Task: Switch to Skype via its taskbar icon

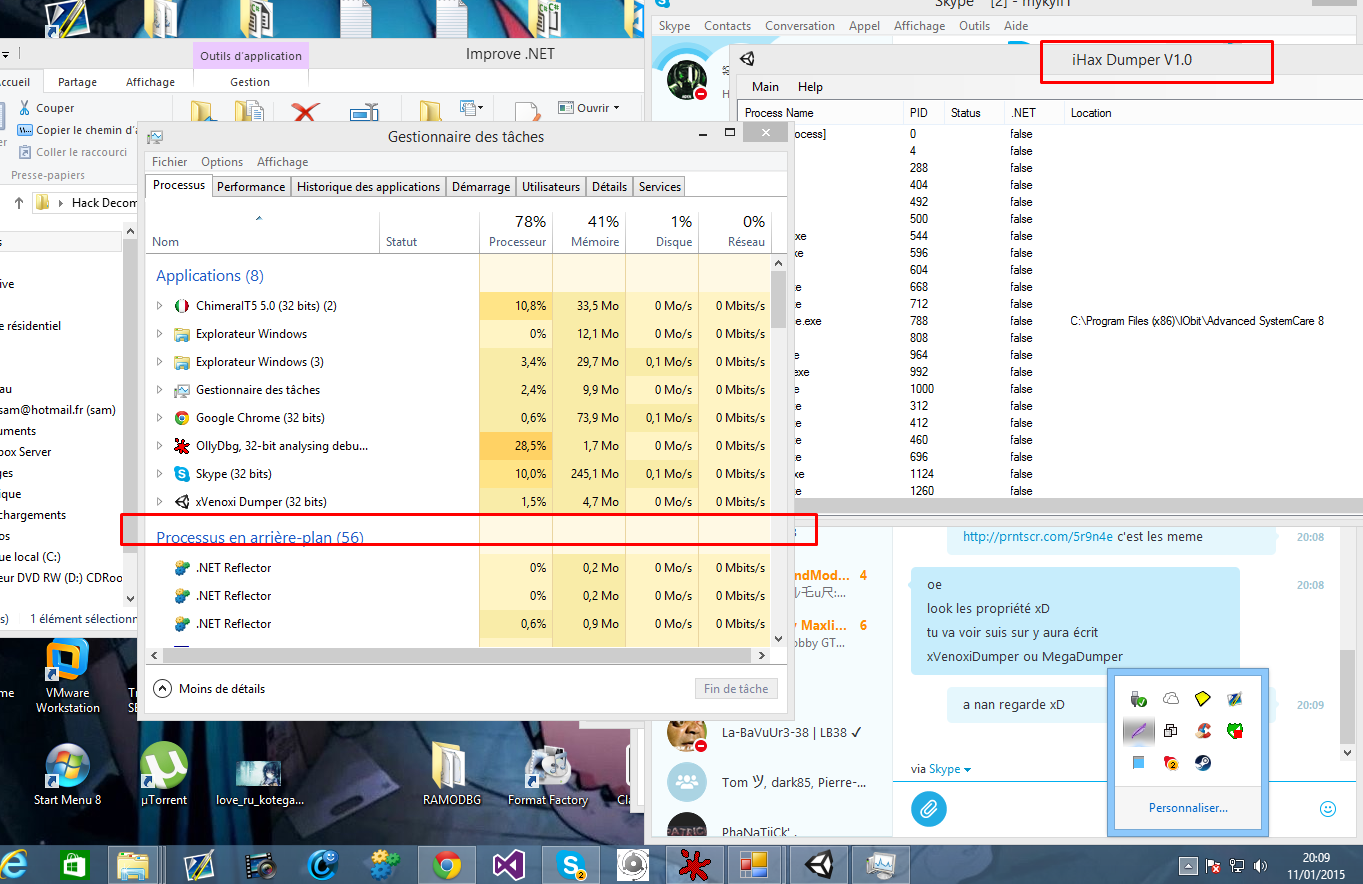Action: coord(571,864)
